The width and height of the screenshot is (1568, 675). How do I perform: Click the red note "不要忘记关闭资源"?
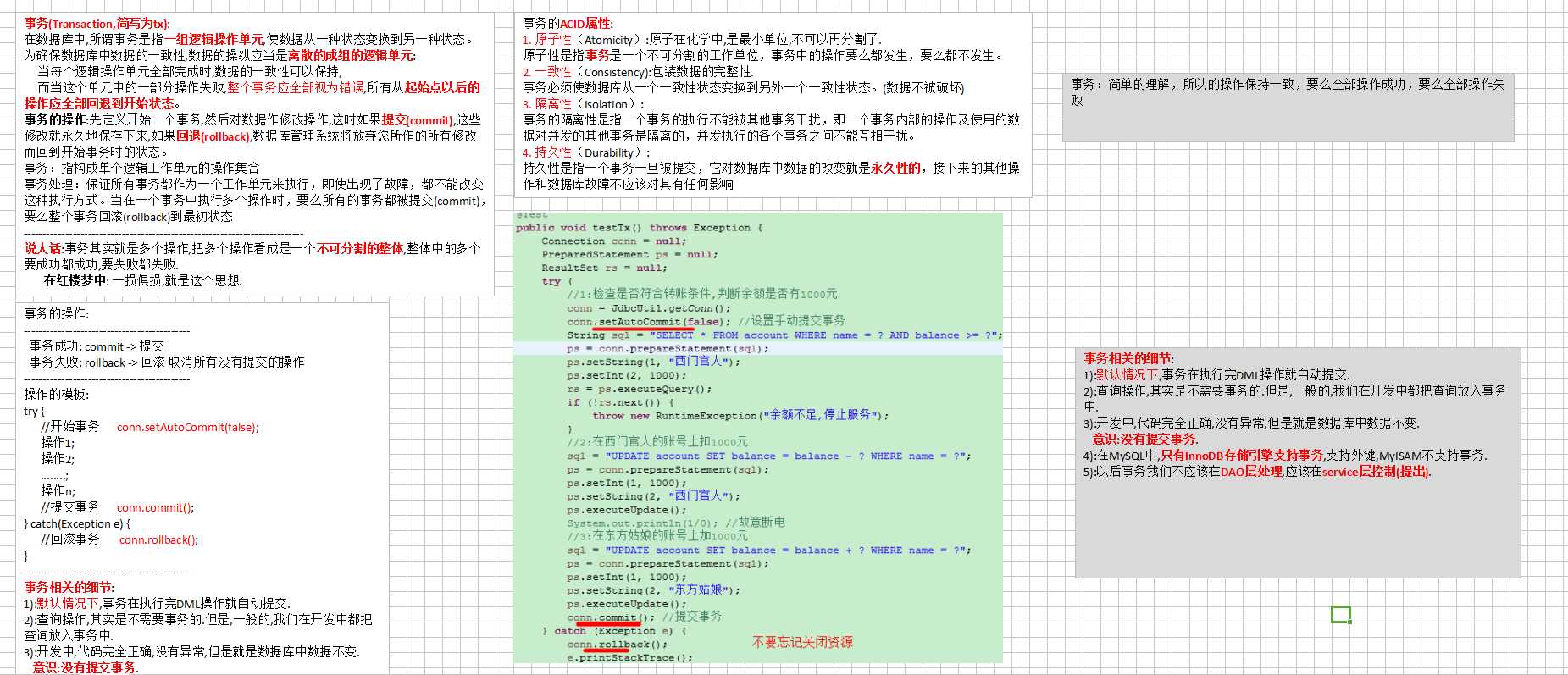point(802,643)
